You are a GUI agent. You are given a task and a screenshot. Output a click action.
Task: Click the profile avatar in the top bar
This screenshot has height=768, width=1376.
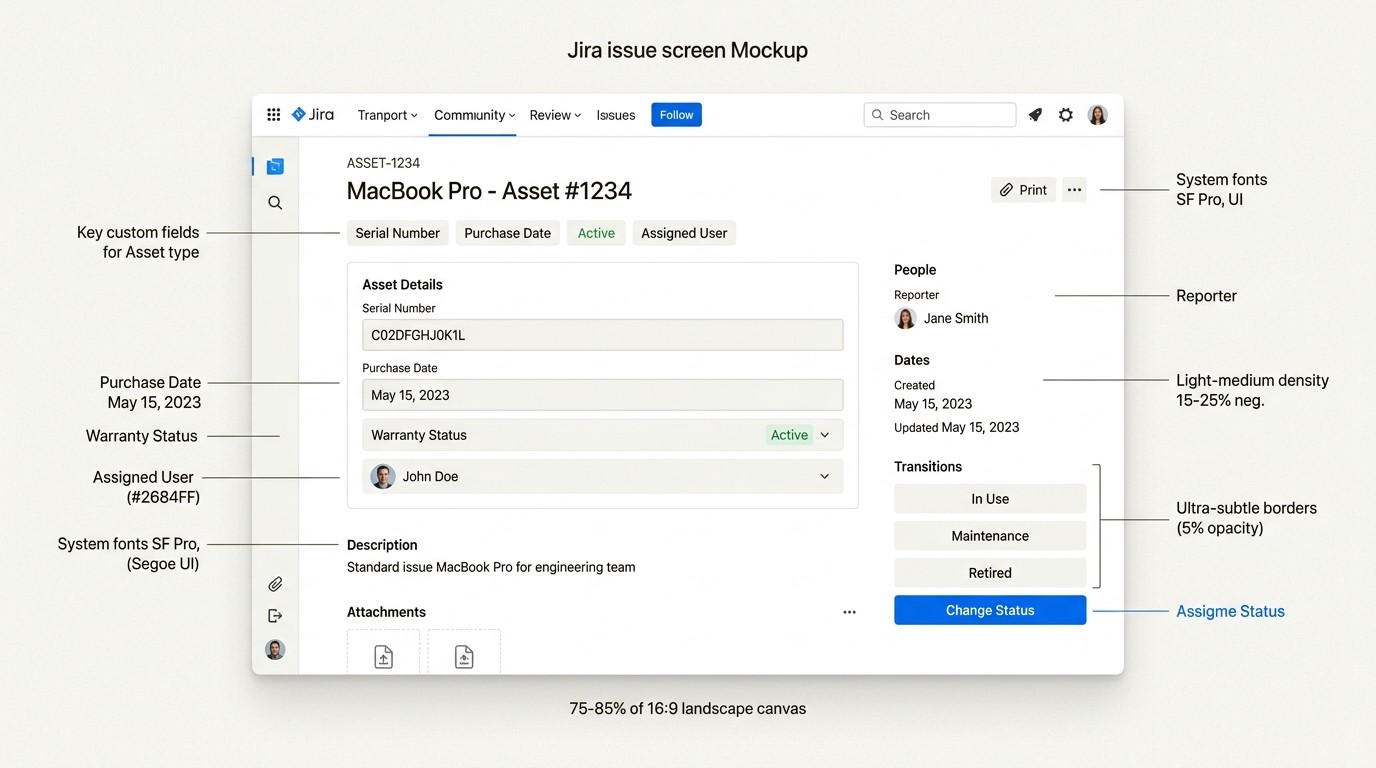(x=1097, y=114)
